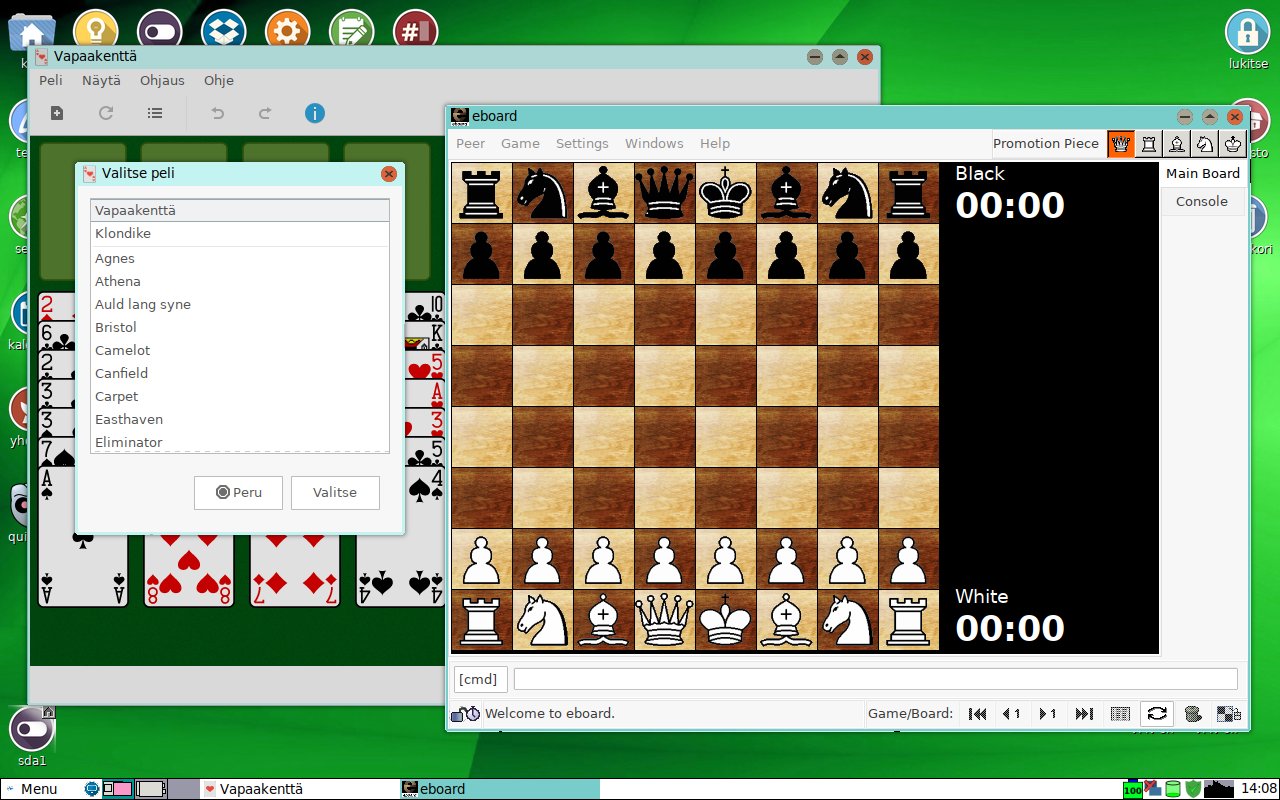Select Canfield in the game list

(240, 373)
